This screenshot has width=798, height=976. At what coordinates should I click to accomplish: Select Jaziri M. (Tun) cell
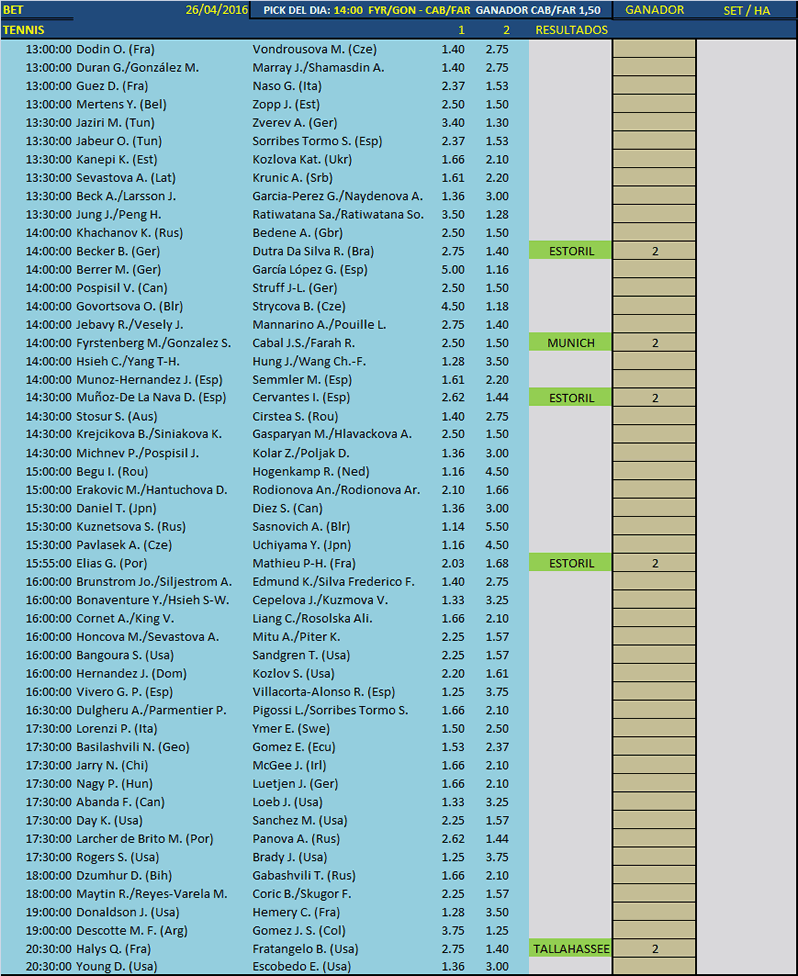click(115, 123)
